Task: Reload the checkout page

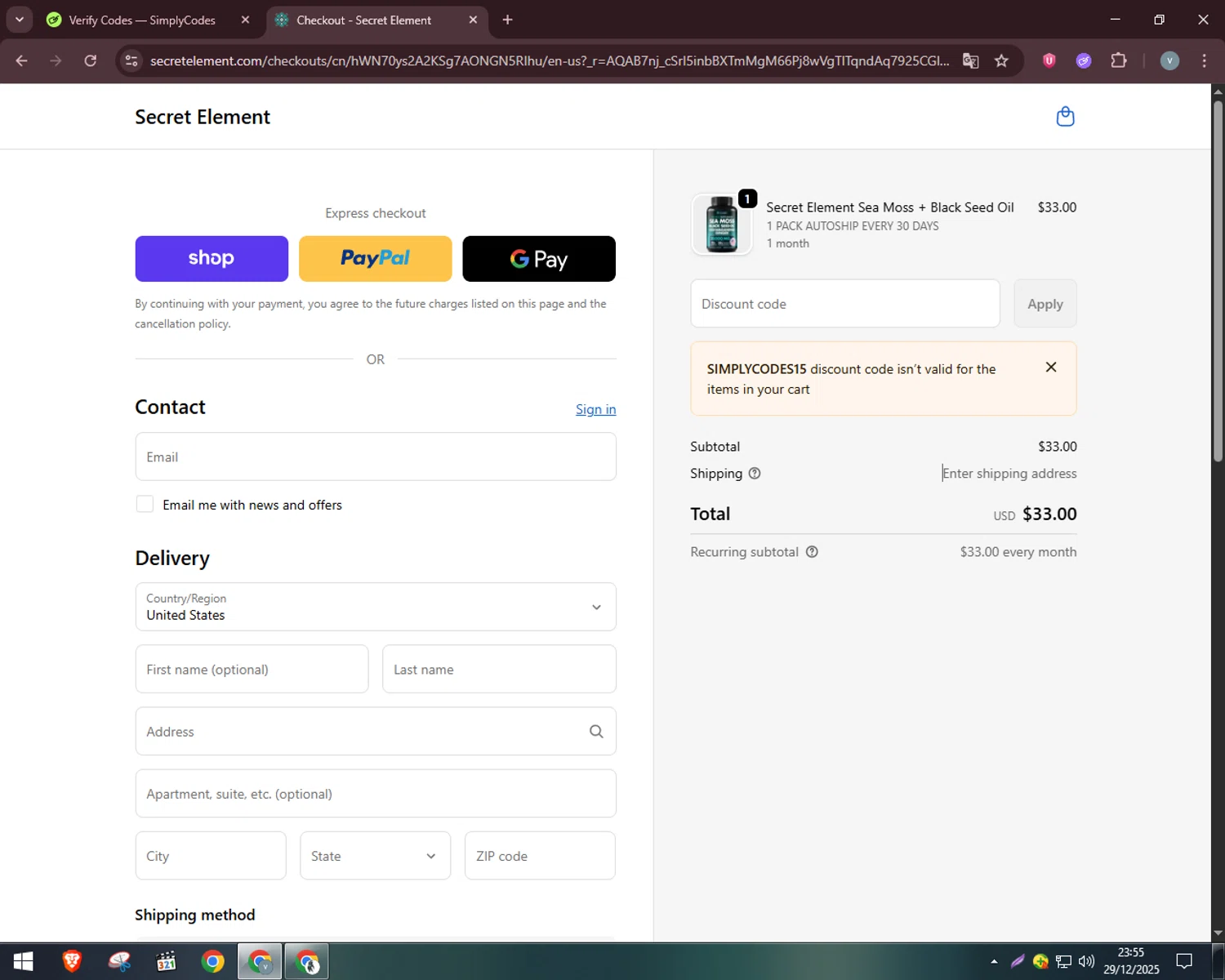Action: (x=91, y=60)
